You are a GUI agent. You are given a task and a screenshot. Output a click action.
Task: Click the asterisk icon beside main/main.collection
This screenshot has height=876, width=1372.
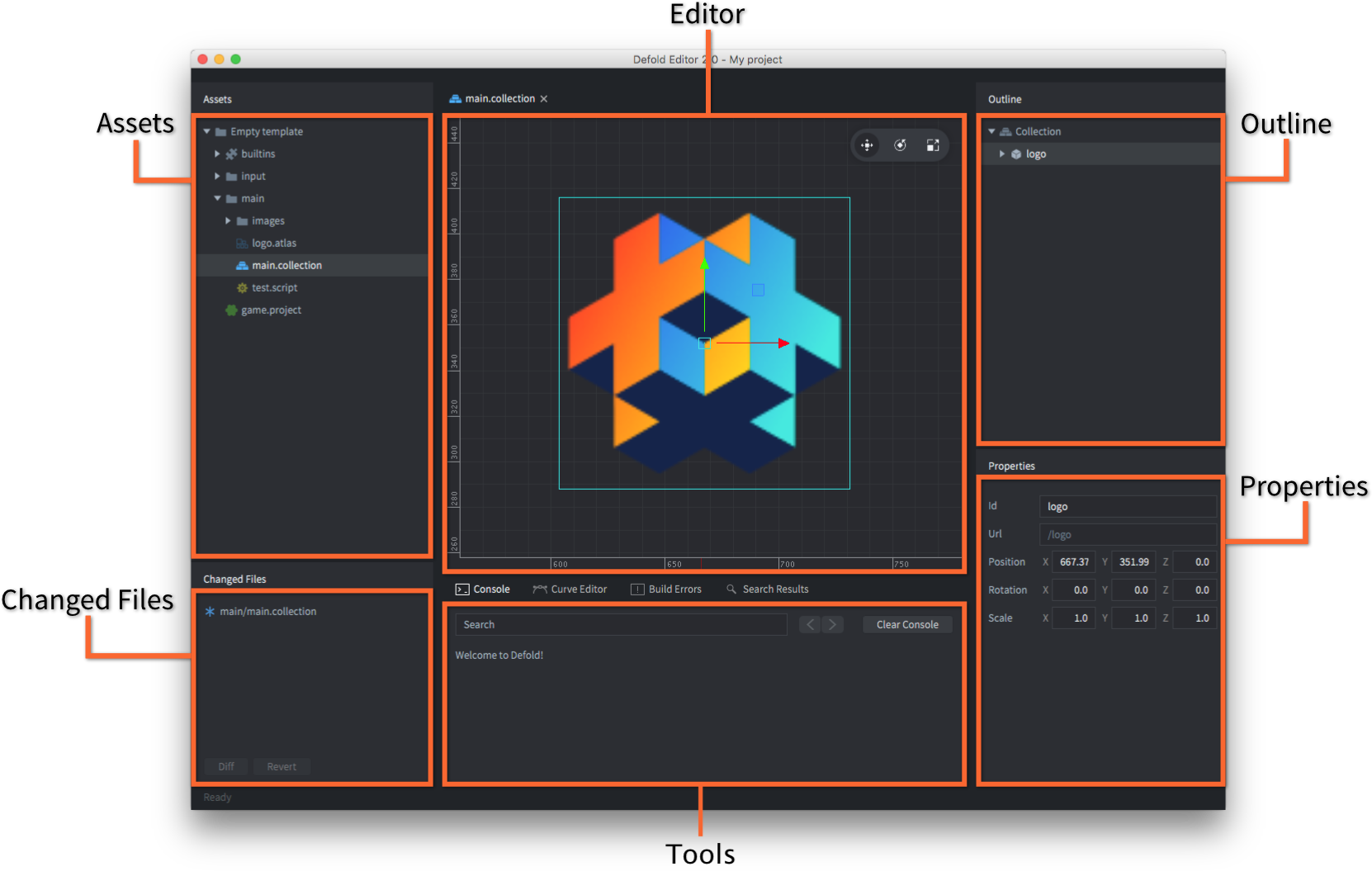pyautogui.click(x=211, y=611)
